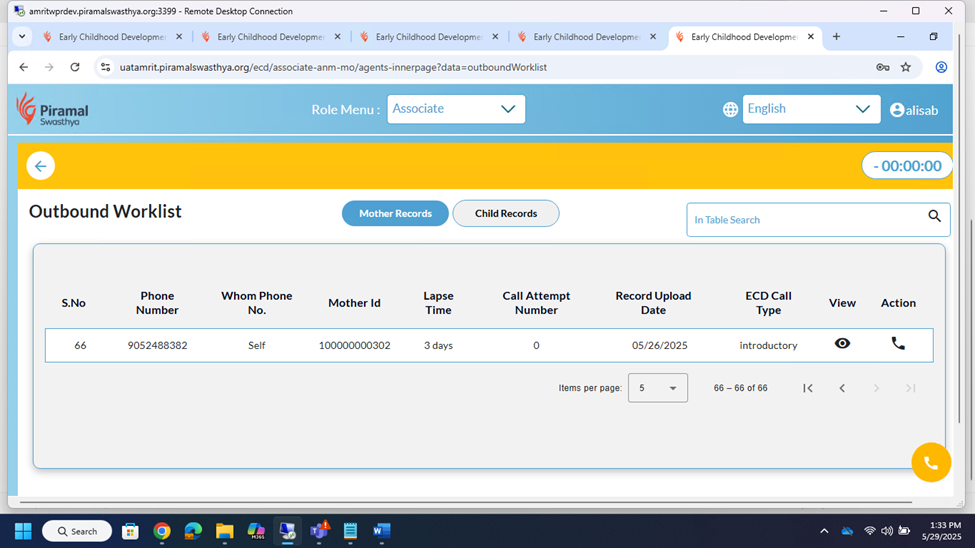Open Microsoft Edge from the taskbar
This screenshot has width=975, height=548.
click(x=193, y=531)
